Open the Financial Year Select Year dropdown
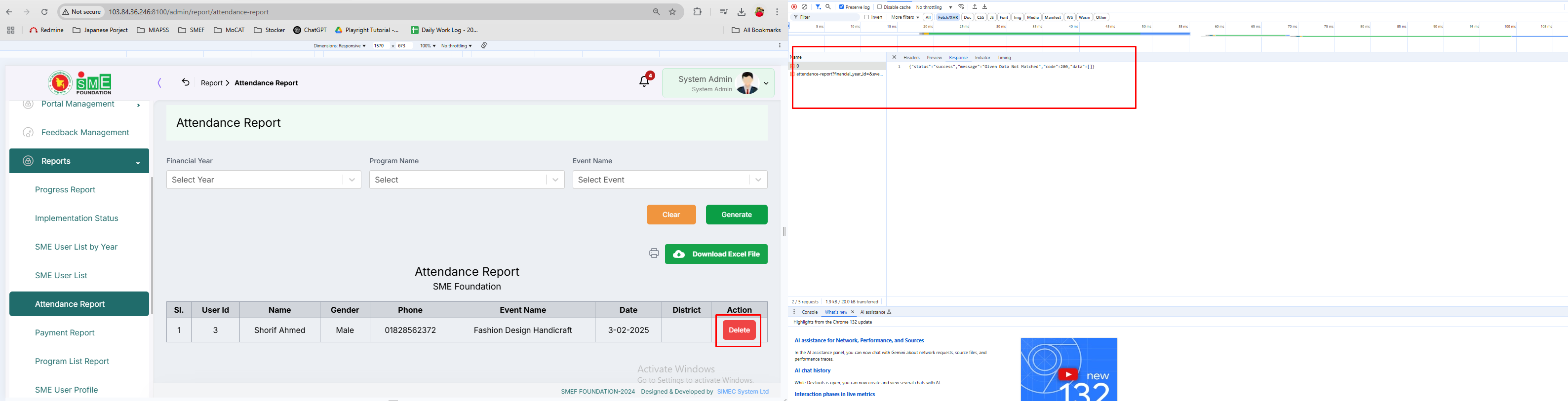1568x401 pixels. tap(264, 180)
